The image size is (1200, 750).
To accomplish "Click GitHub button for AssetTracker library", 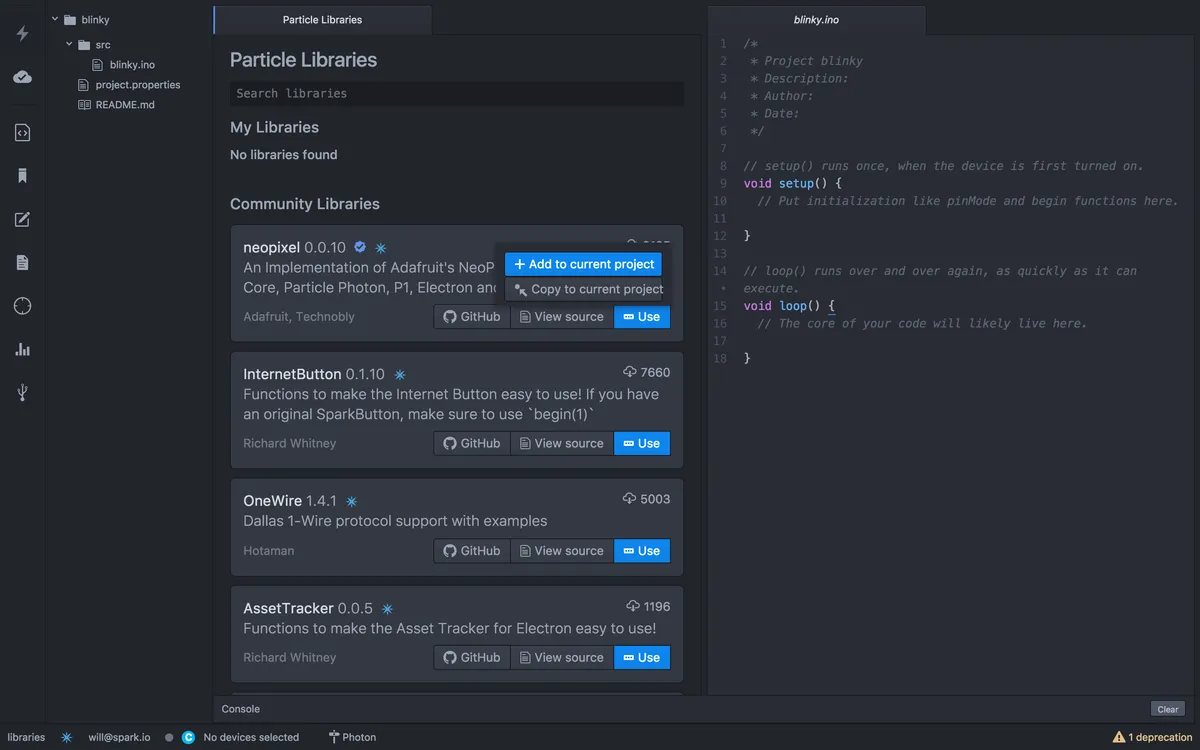I will (471, 658).
